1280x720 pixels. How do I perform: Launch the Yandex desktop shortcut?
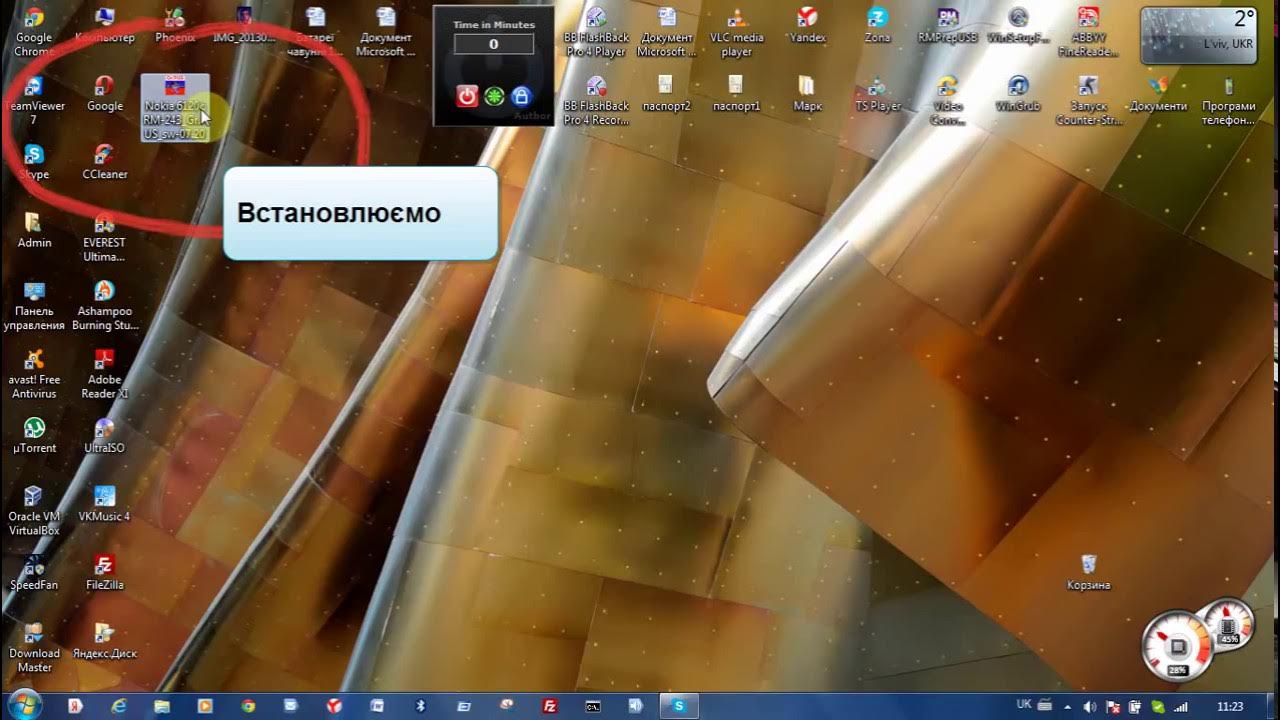tap(807, 25)
